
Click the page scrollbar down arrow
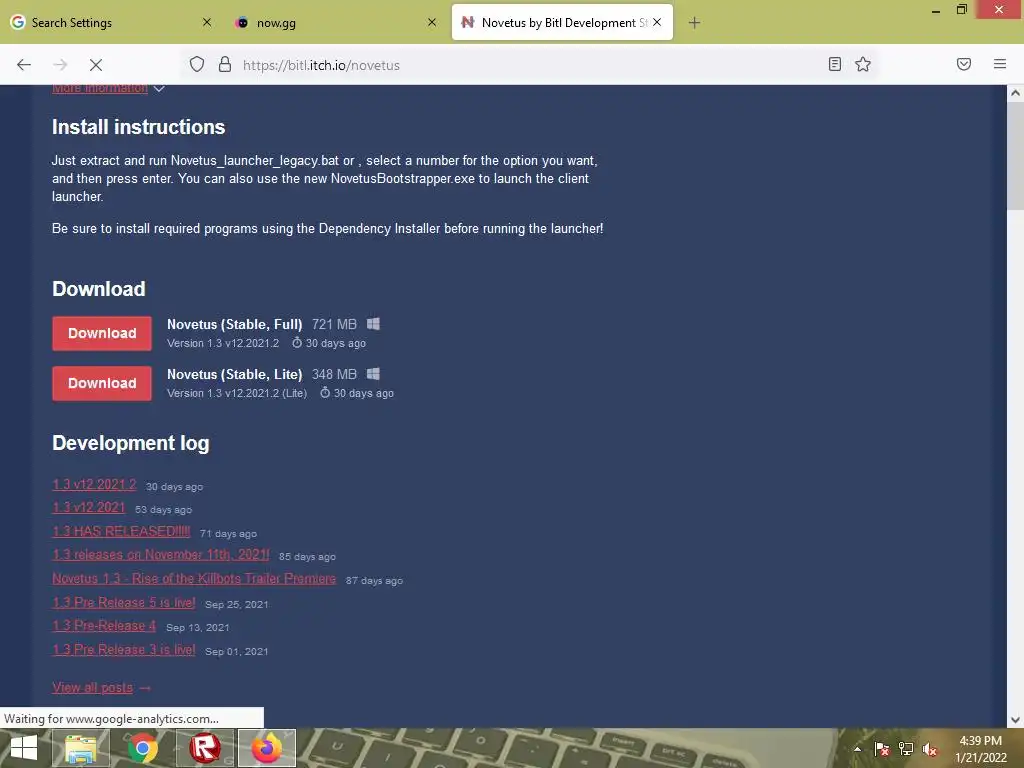1015,720
